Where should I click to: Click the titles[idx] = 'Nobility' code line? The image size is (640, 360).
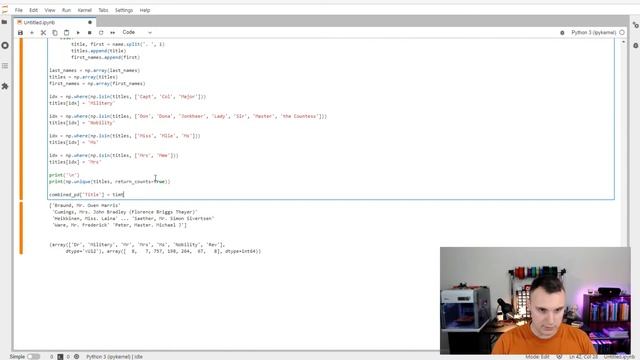(82, 123)
